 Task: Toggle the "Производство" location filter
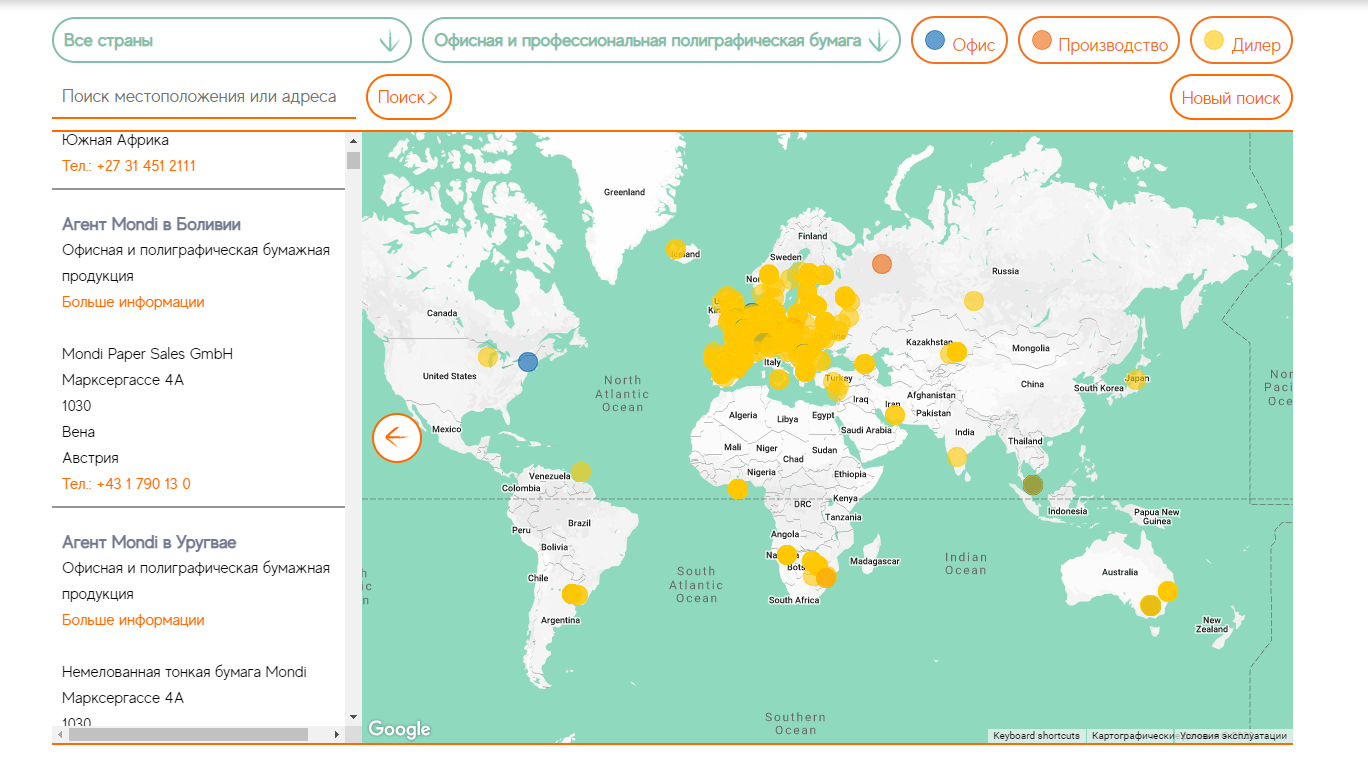point(1099,41)
